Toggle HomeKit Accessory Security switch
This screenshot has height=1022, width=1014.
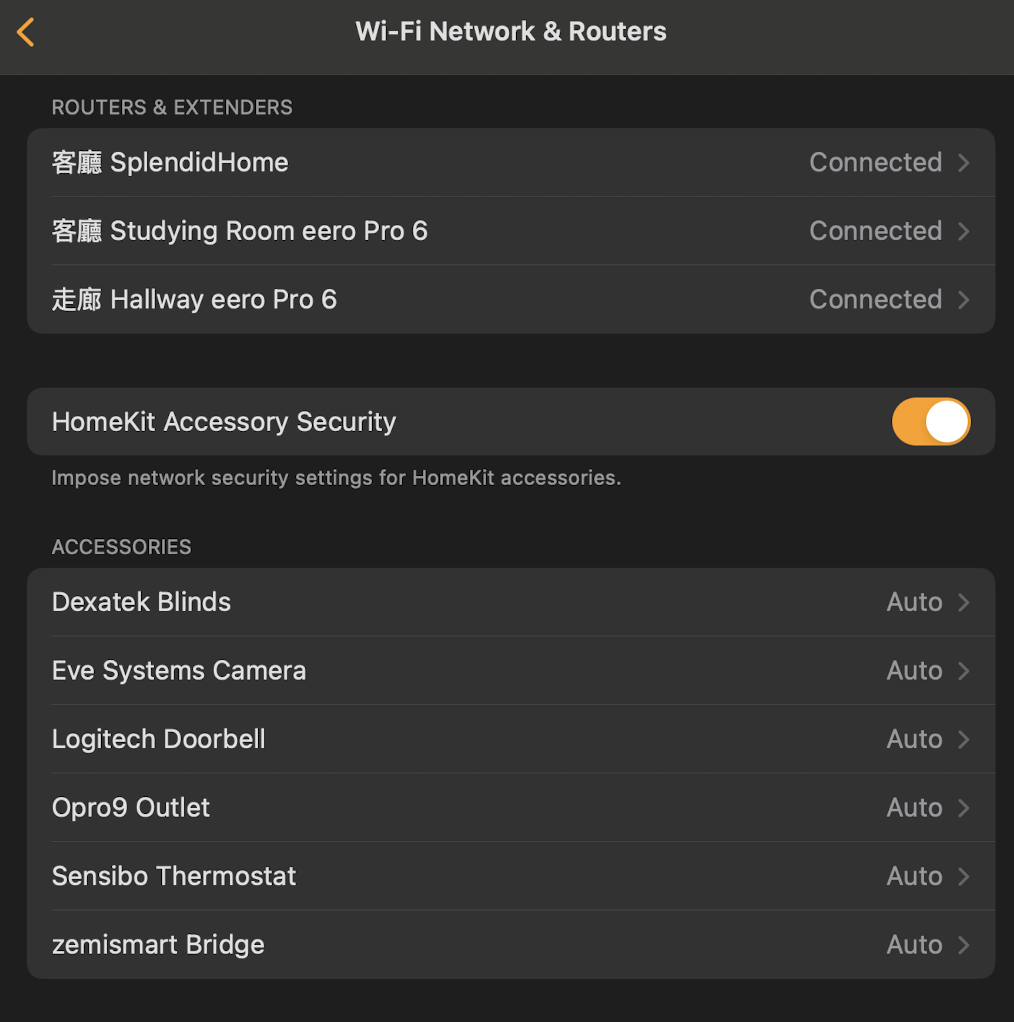point(930,422)
